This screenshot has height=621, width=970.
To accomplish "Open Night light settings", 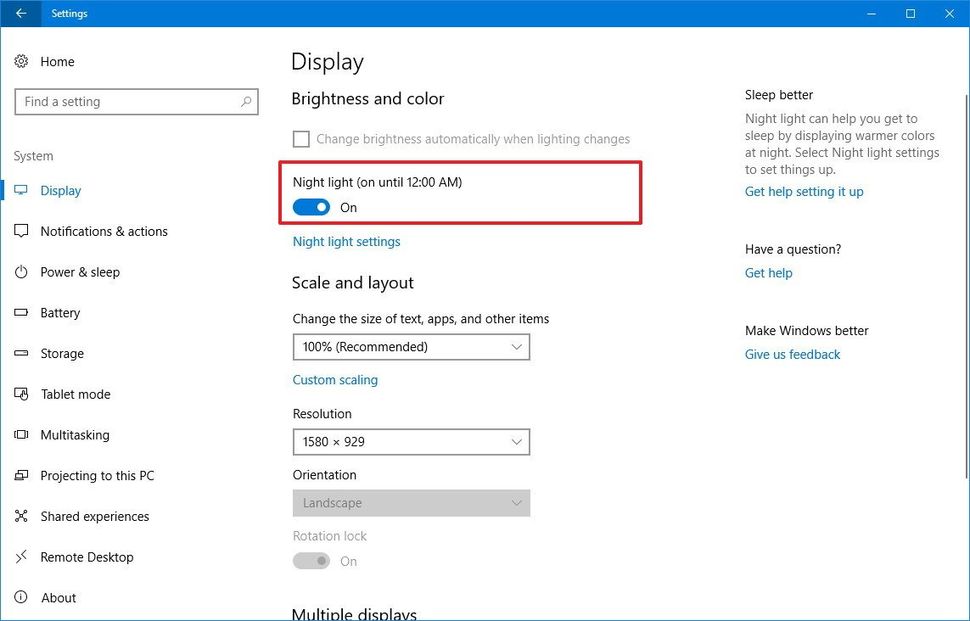I will click(x=346, y=241).
